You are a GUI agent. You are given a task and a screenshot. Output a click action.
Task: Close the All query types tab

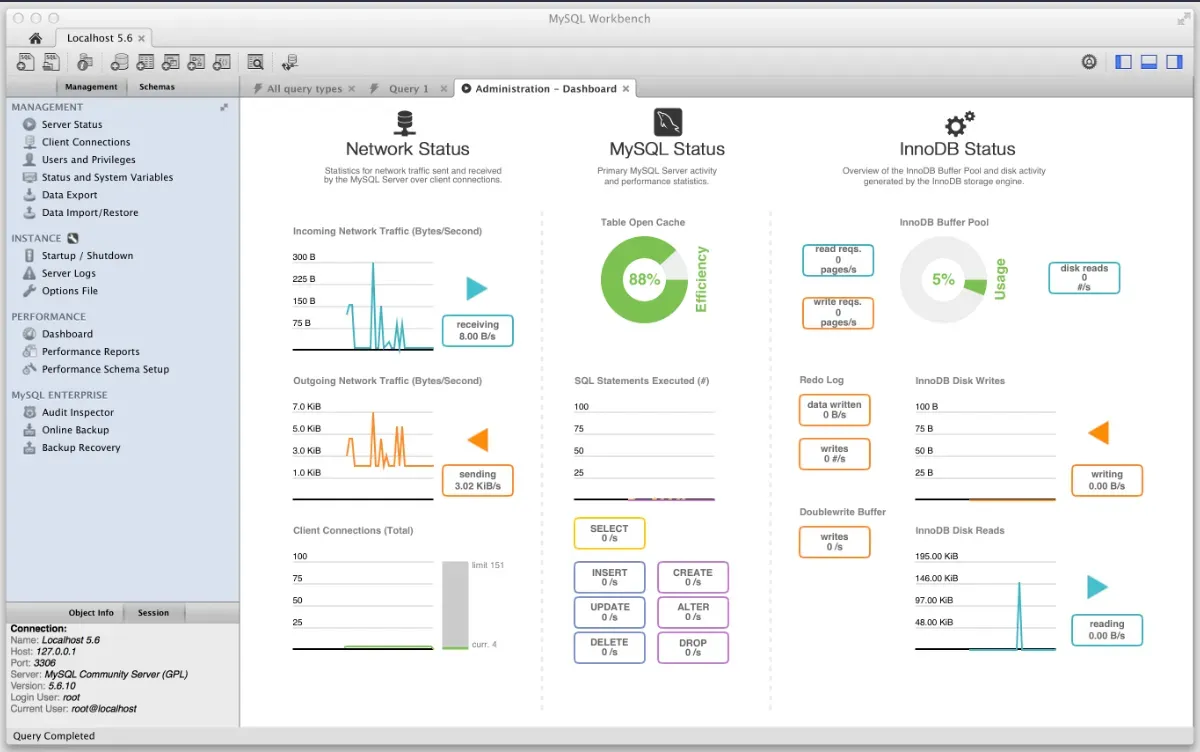[352, 89]
